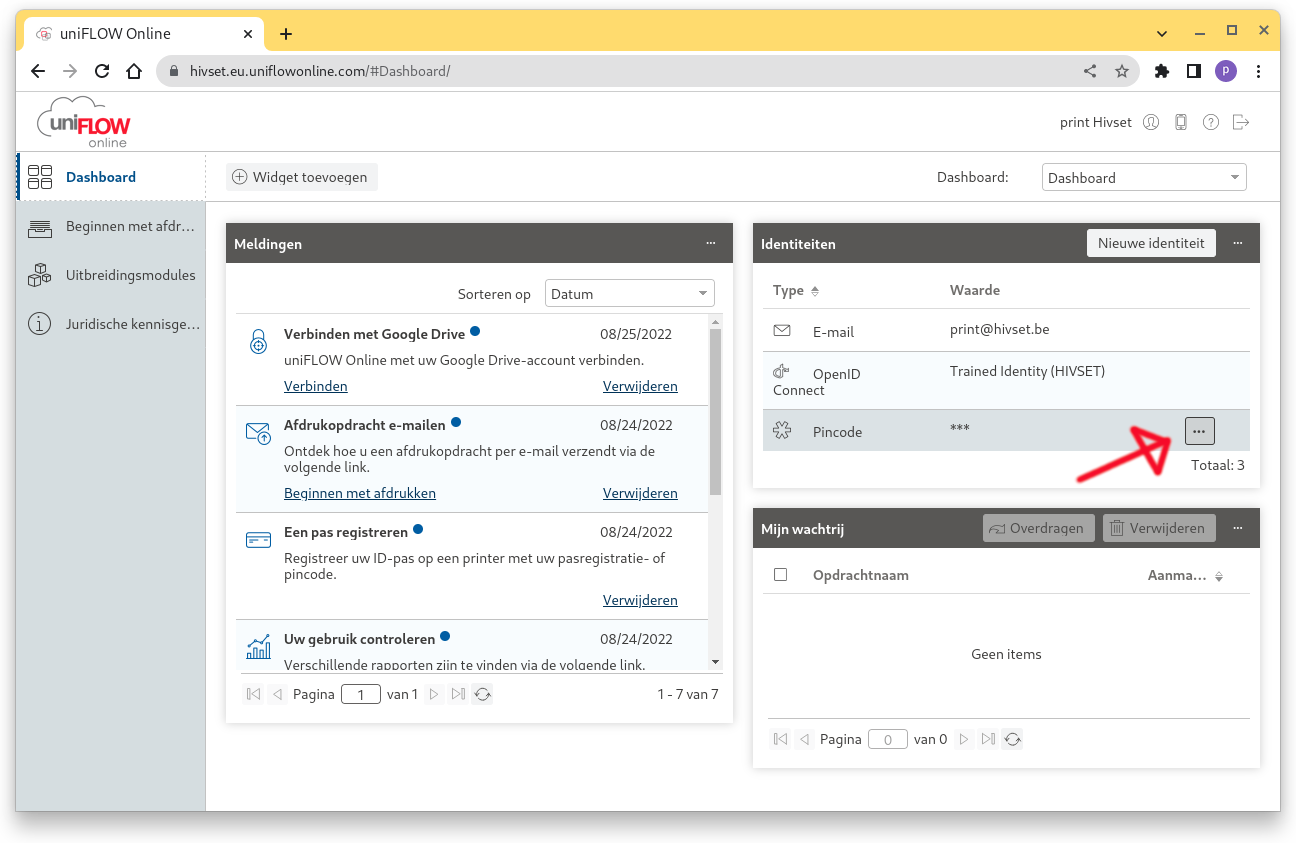Open the user profile icon beside print Hivset
This screenshot has height=843, width=1296.
[x=1151, y=122]
